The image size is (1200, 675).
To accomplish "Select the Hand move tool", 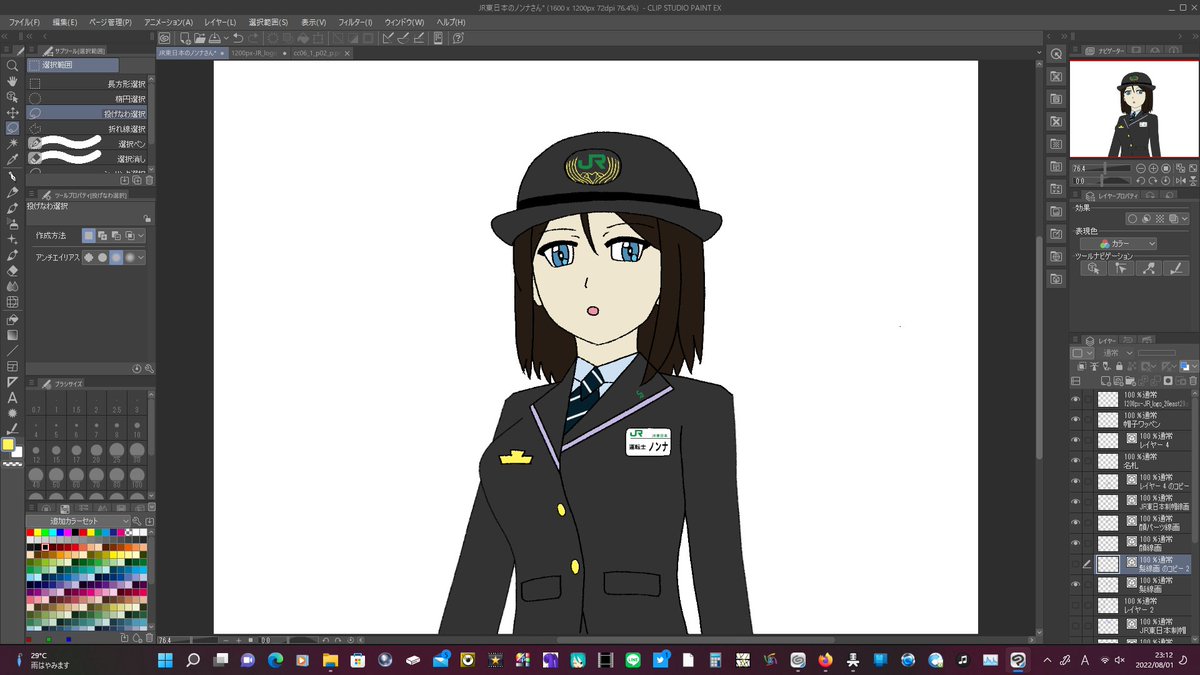I will [x=12, y=81].
